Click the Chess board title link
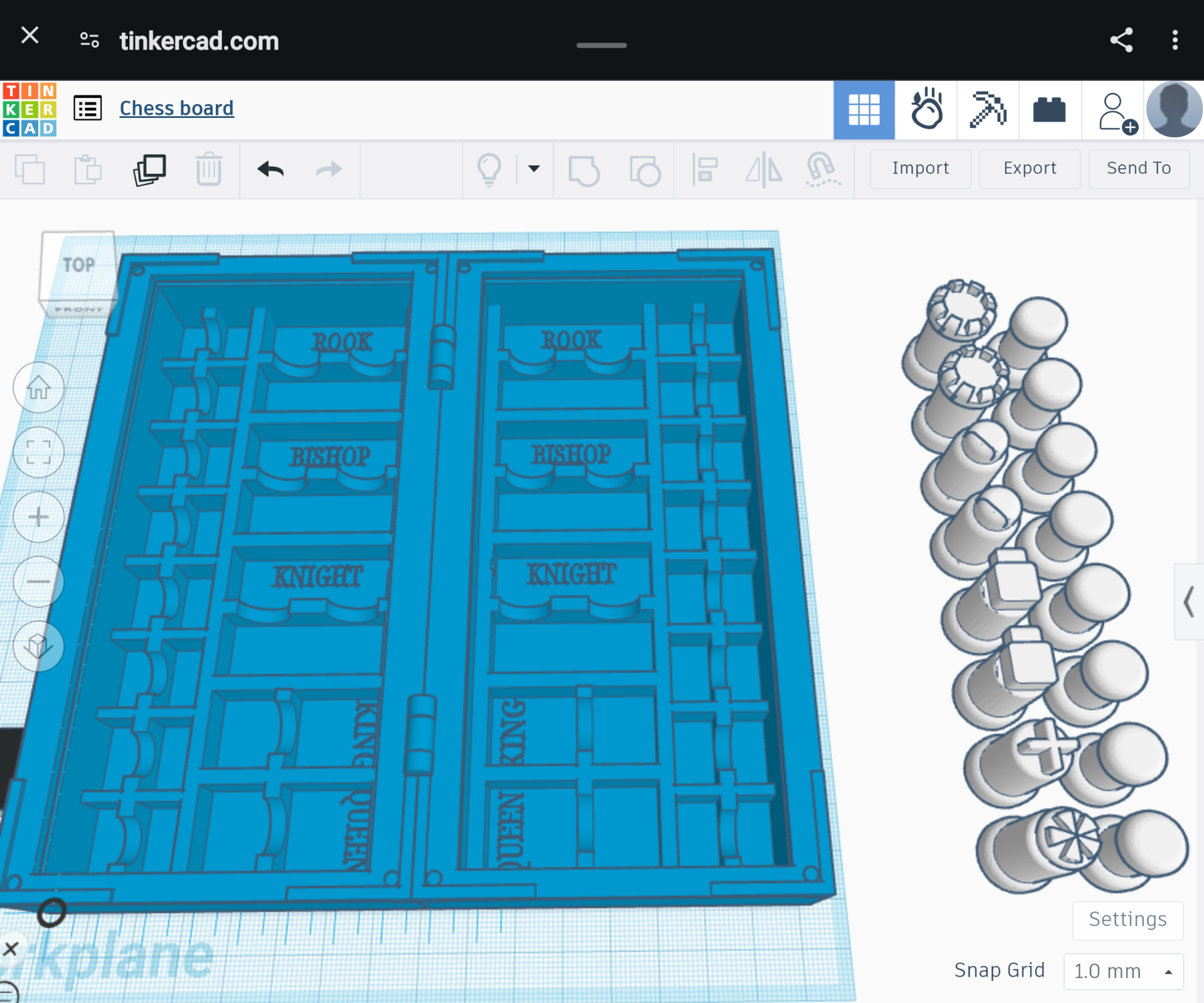This screenshot has width=1204, height=1003. pyautogui.click(x=177, y=108)
